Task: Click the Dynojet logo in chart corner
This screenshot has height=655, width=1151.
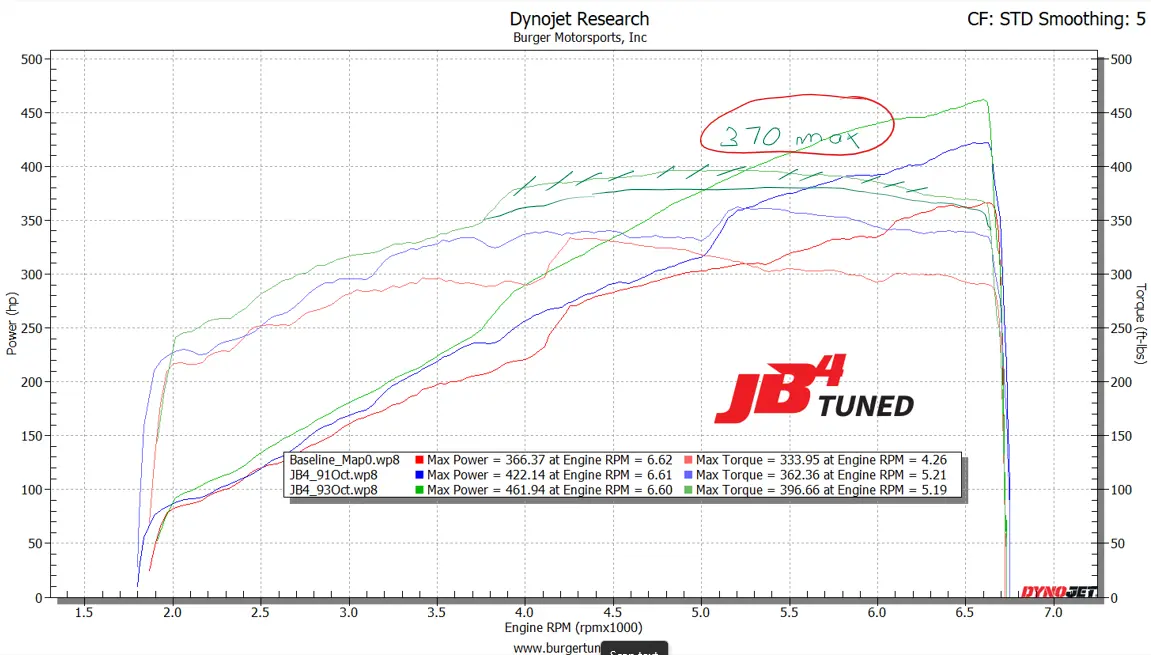Action: pos(1058,591)
